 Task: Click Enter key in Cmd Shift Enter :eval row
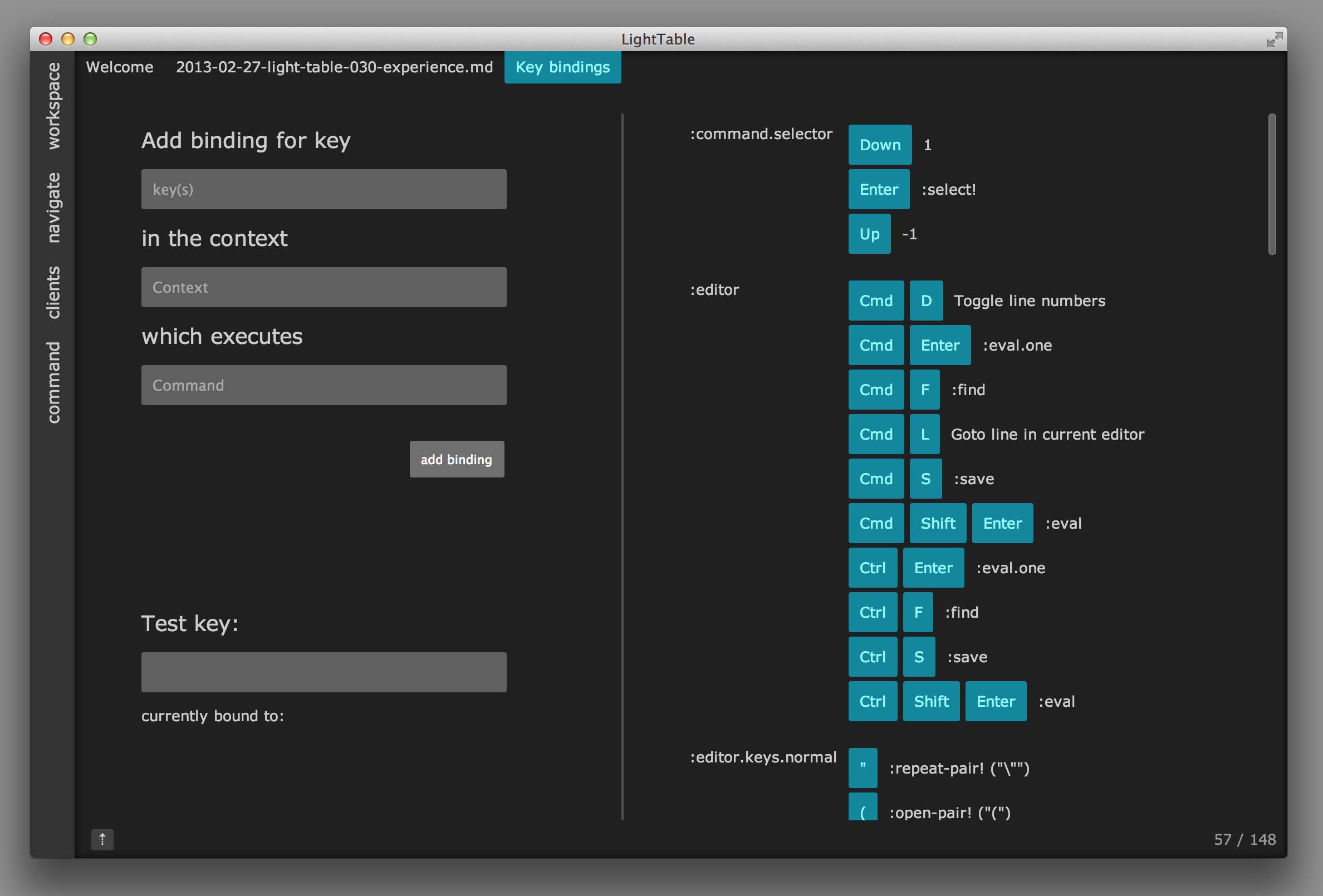click(x=1002, y=523)
